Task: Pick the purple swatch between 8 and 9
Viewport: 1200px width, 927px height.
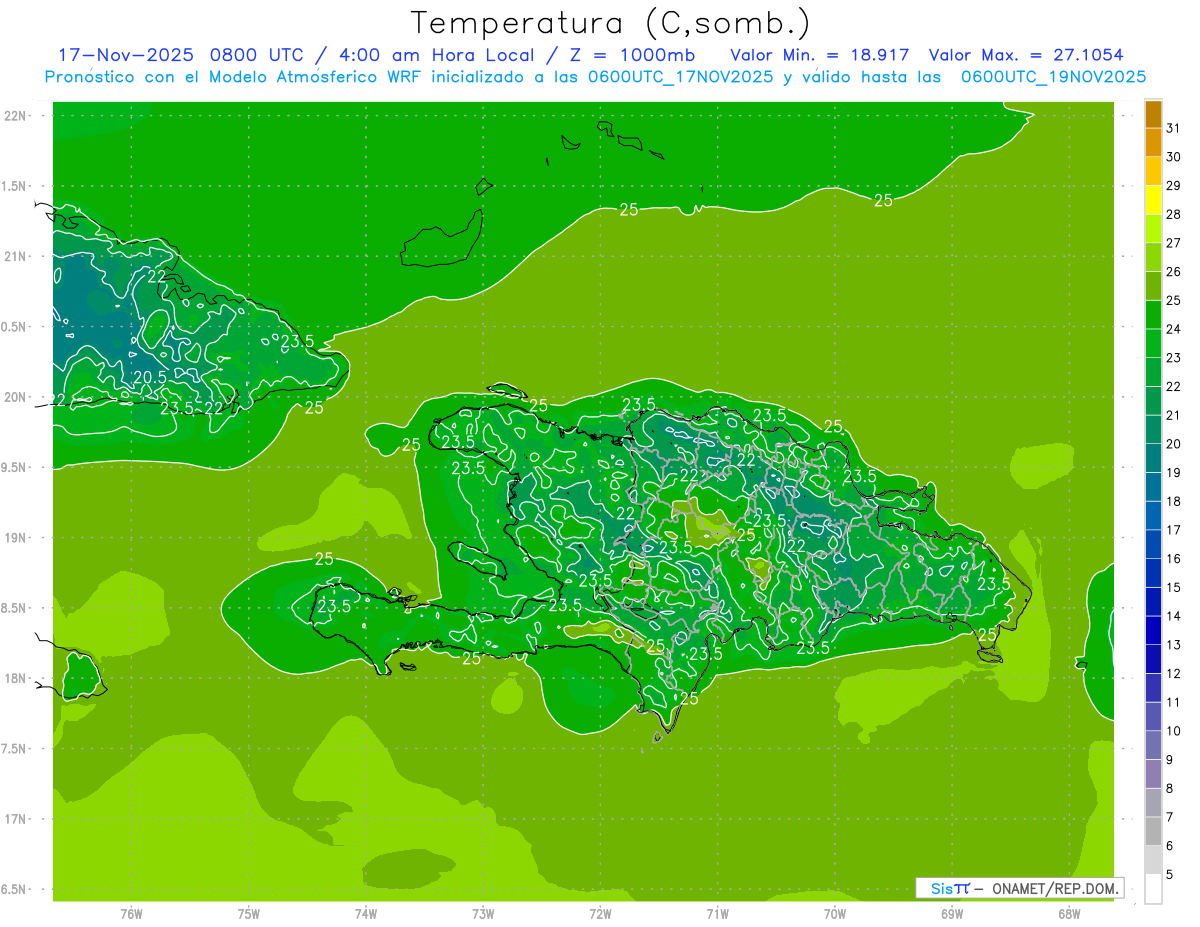Action: click(1153, 774)
